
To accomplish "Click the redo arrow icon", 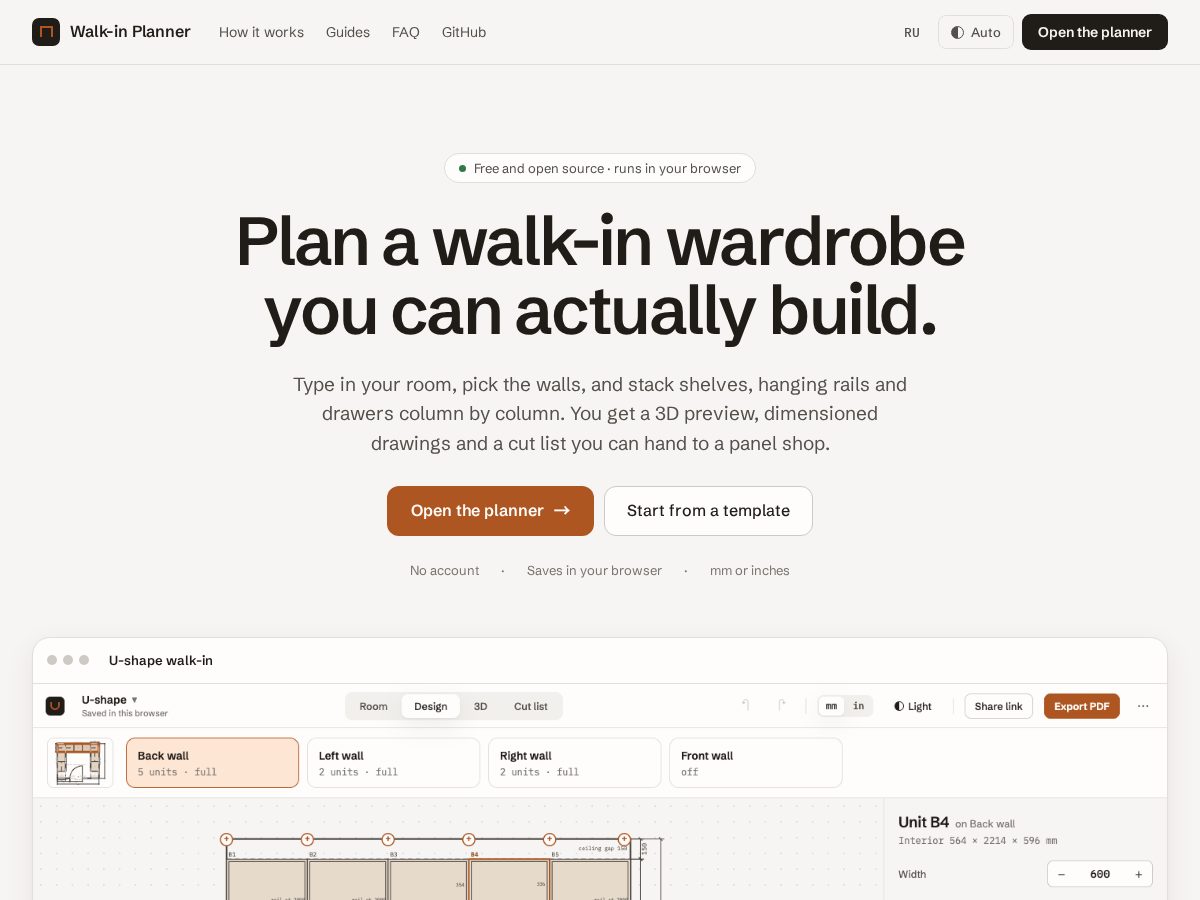I will click(x=782, y=705).
